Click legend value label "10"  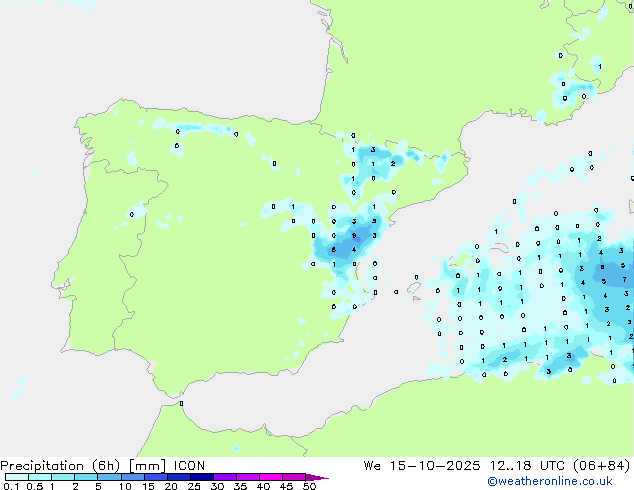coord(125,486)
